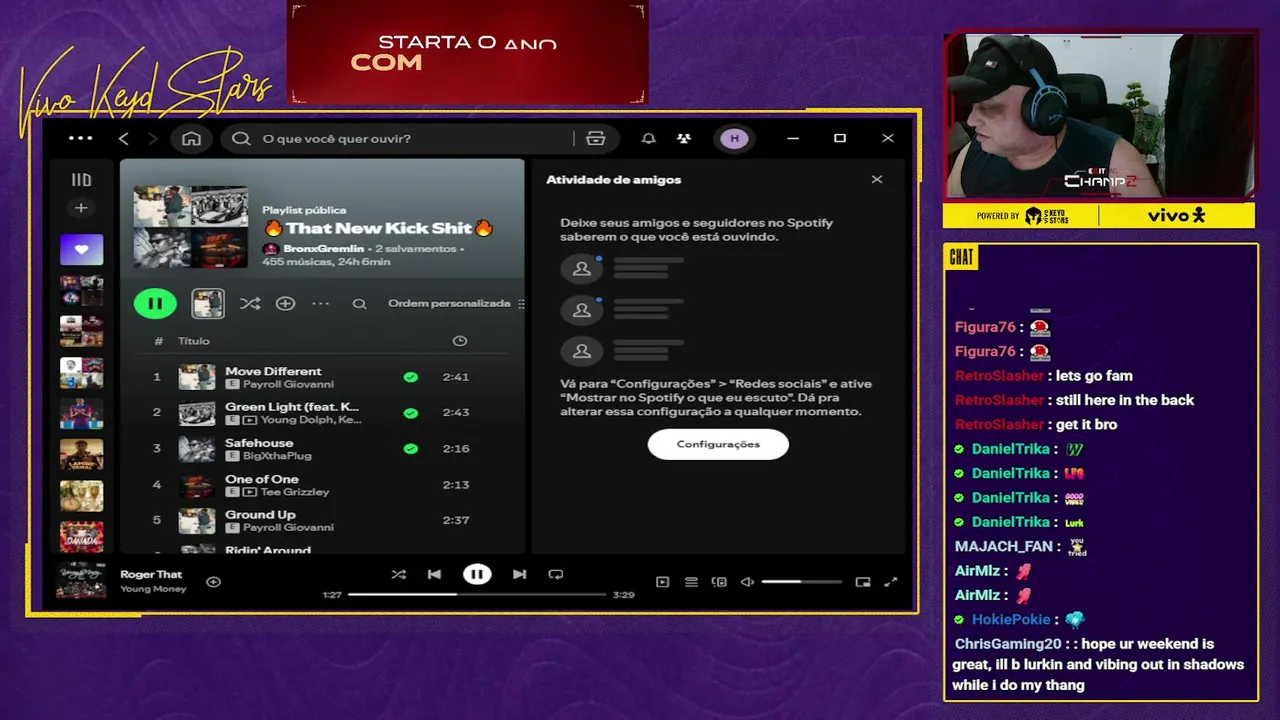Add playlist to Your Library
The image size is (1280, 720).
[x=285, y=303]
